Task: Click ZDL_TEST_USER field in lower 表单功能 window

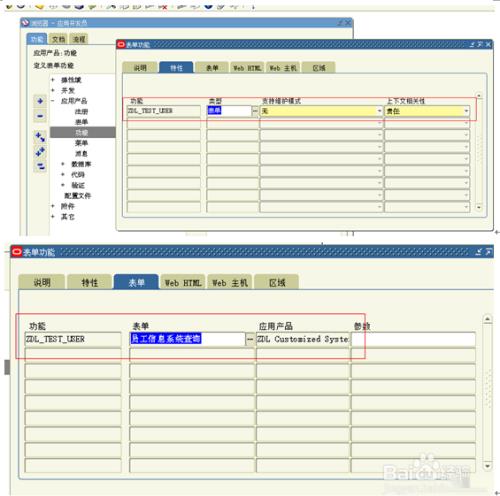Action: 73,339
